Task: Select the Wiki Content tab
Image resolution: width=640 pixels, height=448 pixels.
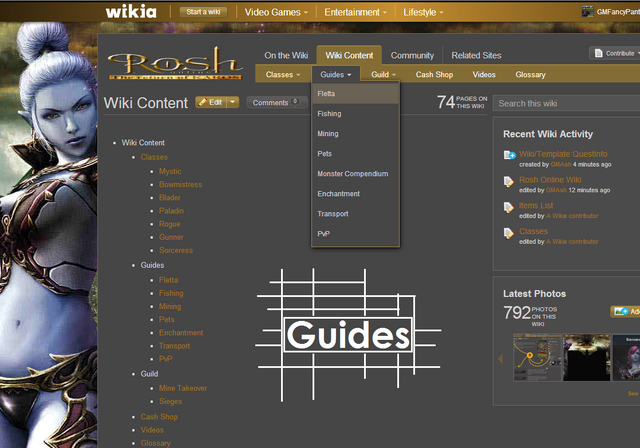Action: (x=349, y=55)
